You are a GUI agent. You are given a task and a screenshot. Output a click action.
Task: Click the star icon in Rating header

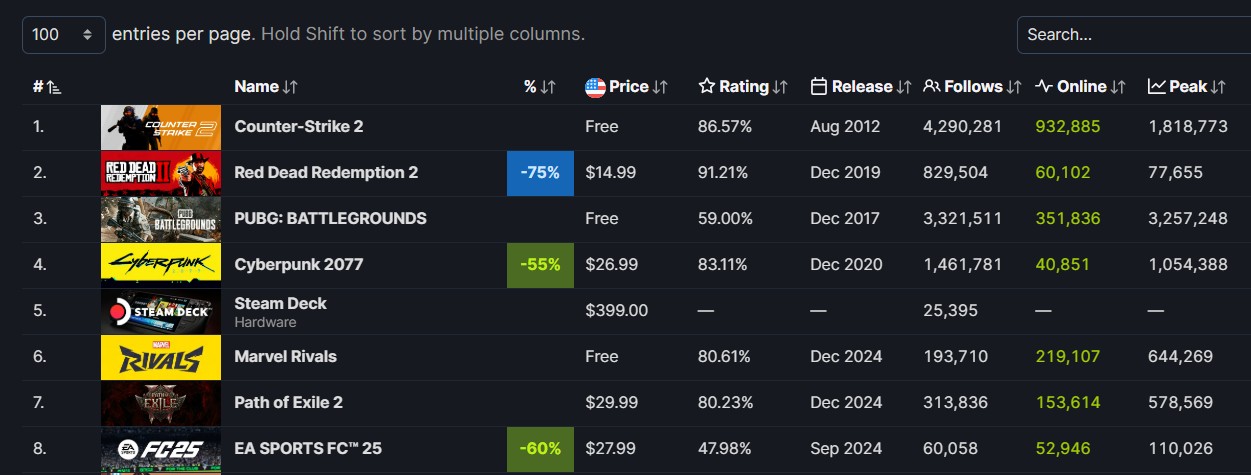[706, 87]
